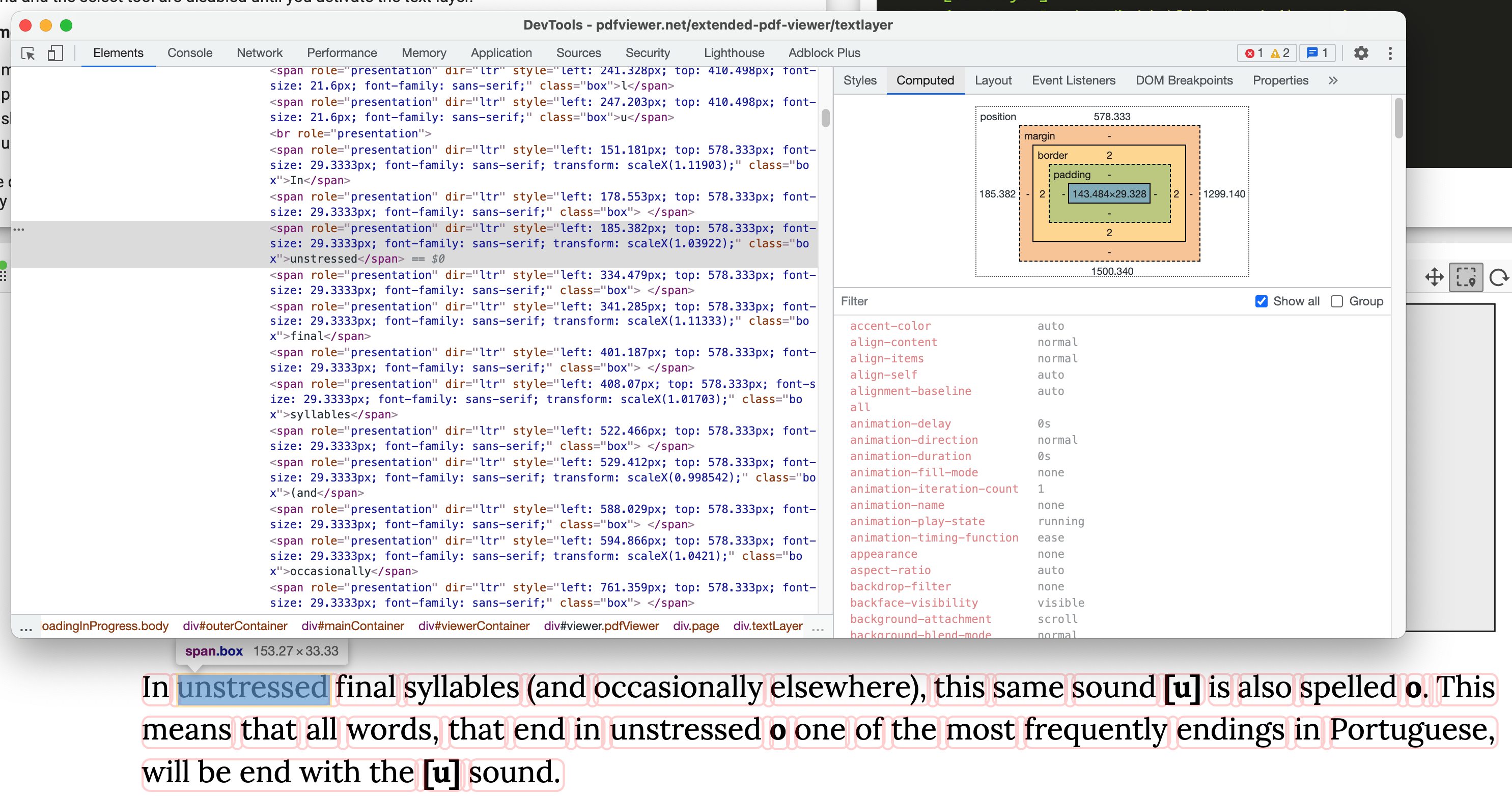Click the accent-color computed property
This screenshot has width=1512, height=796.
(x=890, y=326)
